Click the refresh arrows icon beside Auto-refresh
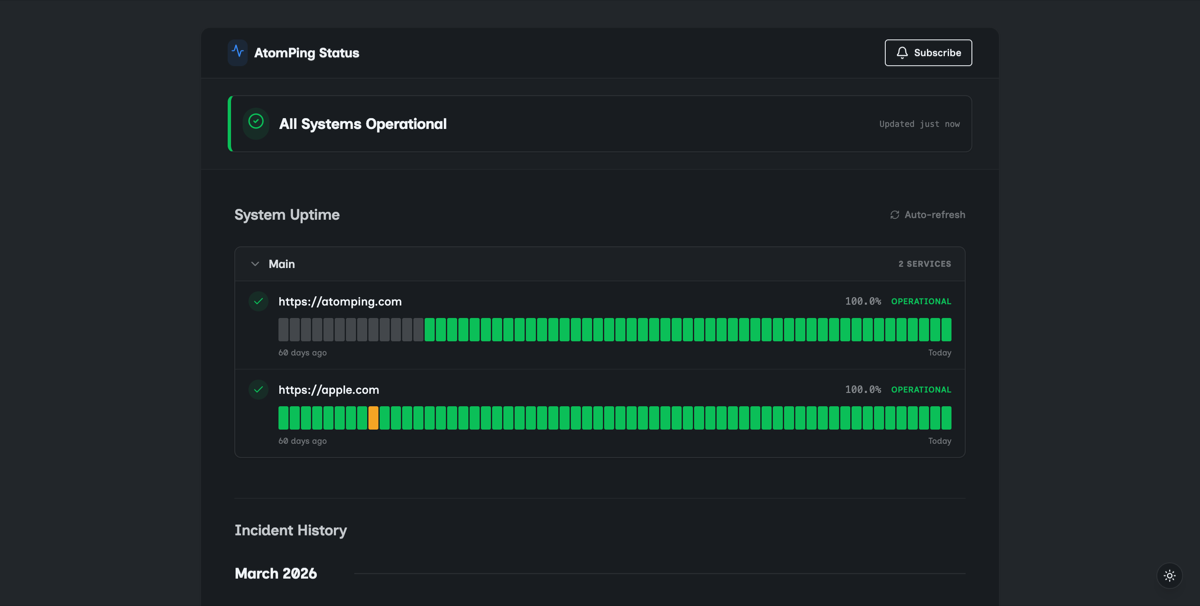The height and width of the screenshot is (606, 1200). click(894, 214)
